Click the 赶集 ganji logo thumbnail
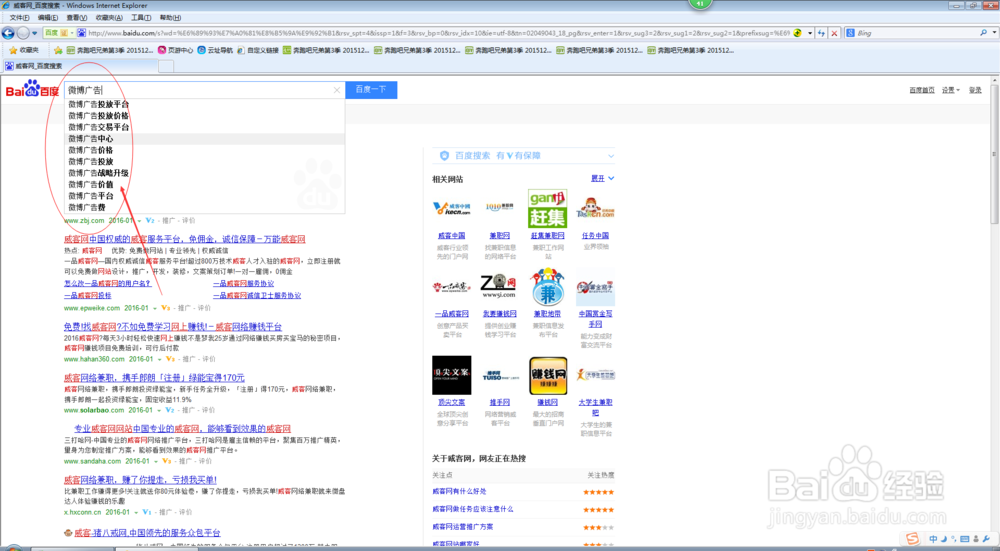This screenshot has width=1000, height=551. (x=547, y=208)
